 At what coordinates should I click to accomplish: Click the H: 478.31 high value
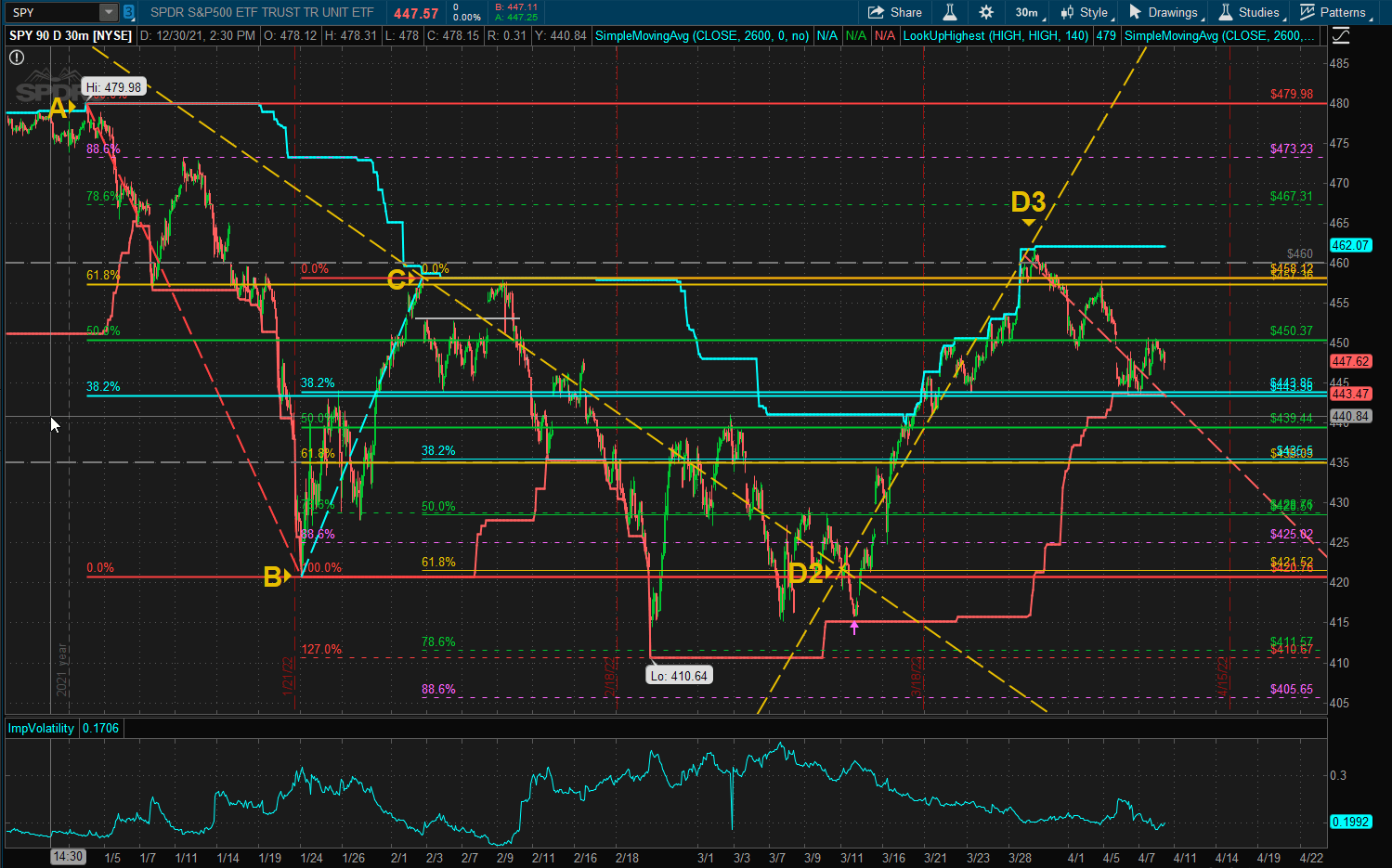352,35
